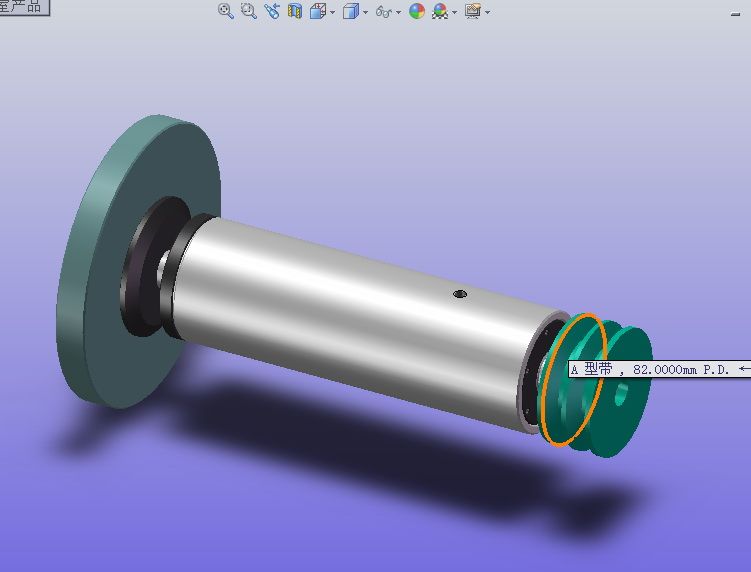Expand the Display Style dropdown arrow
Viewport: 751px width, 572px height.
[365, 12]
